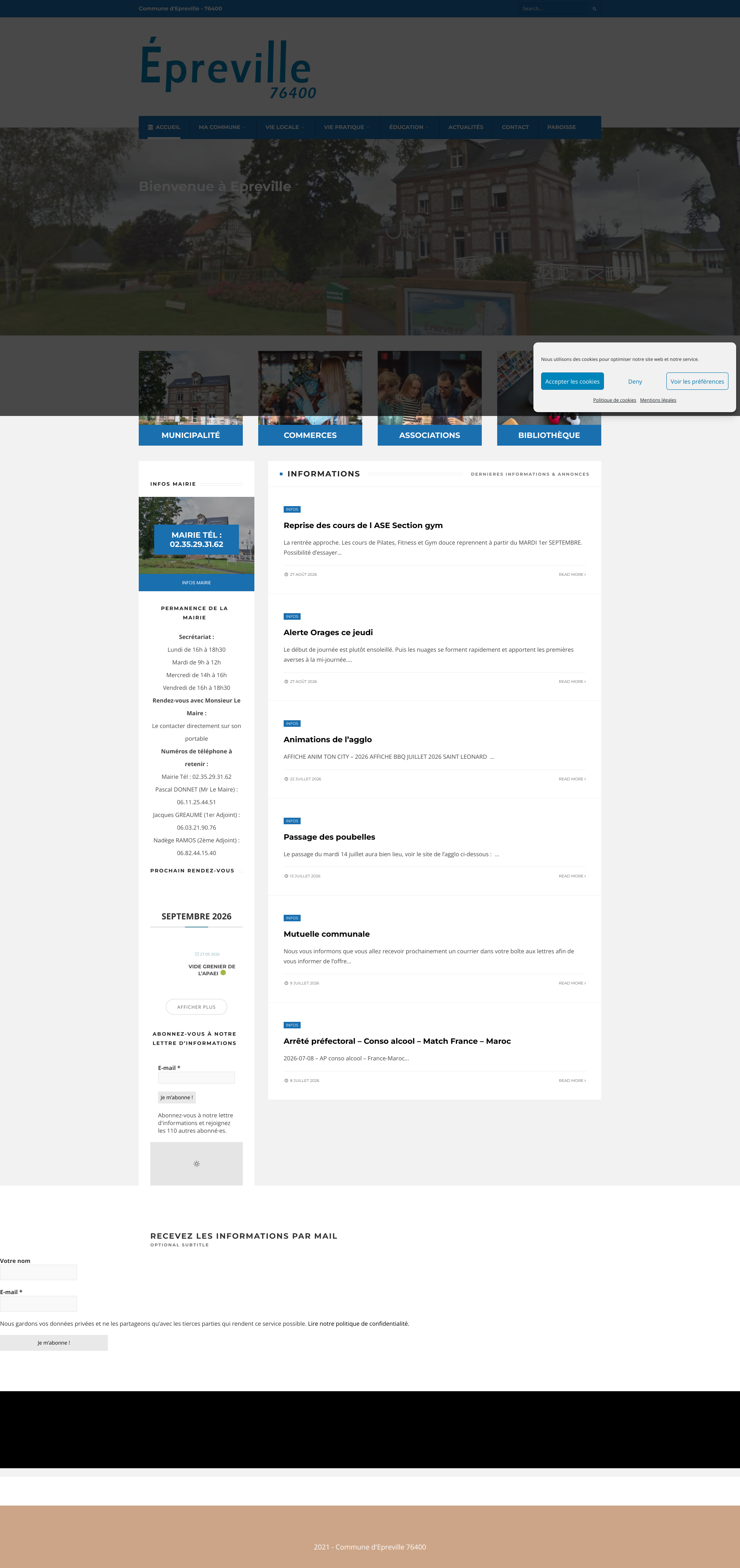Viewport: 740px width, 1568px height.
Task: Expand the Vie Locale dropdown menu
Action: coord(284,127)
